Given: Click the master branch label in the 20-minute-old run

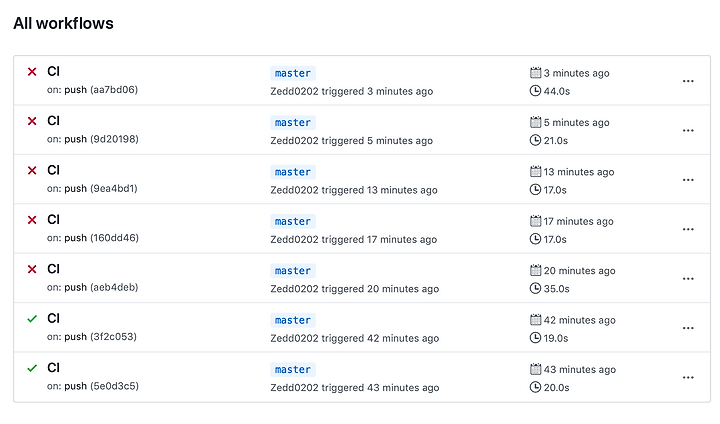Looking at the screenshot, I should pos(292,271).
